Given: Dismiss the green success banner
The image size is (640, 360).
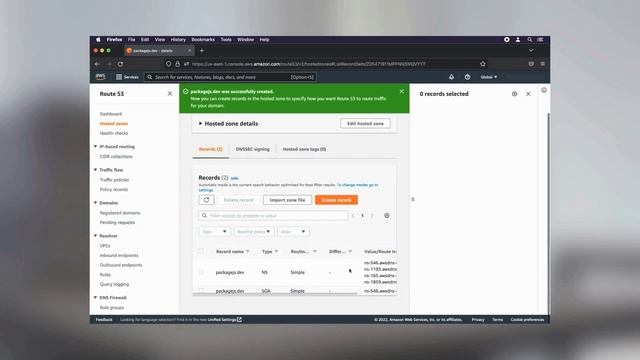Looking at the screenshot, I should tap(402, 91).
